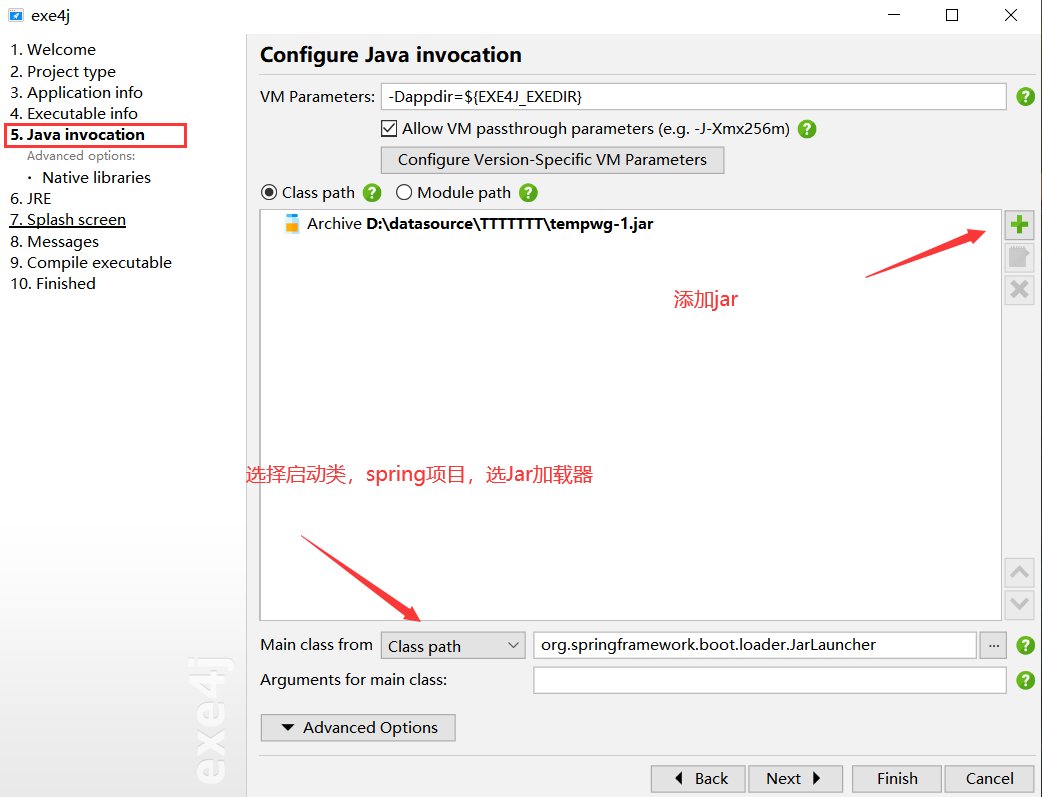Go to step 10. Finished
The image size is (1042, 797).
click(53, 284)
